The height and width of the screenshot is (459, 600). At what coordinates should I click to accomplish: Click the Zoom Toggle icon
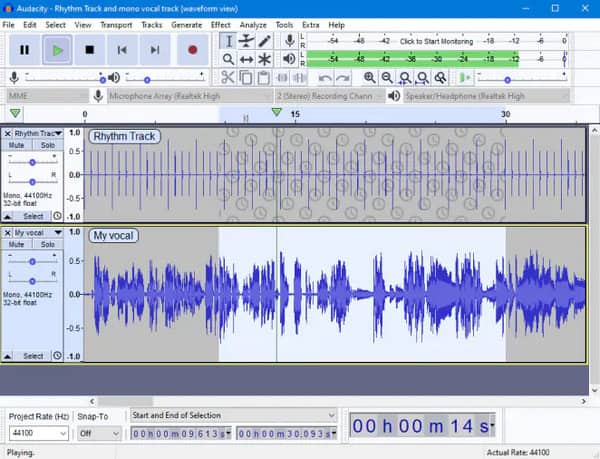tap(440, 78)
